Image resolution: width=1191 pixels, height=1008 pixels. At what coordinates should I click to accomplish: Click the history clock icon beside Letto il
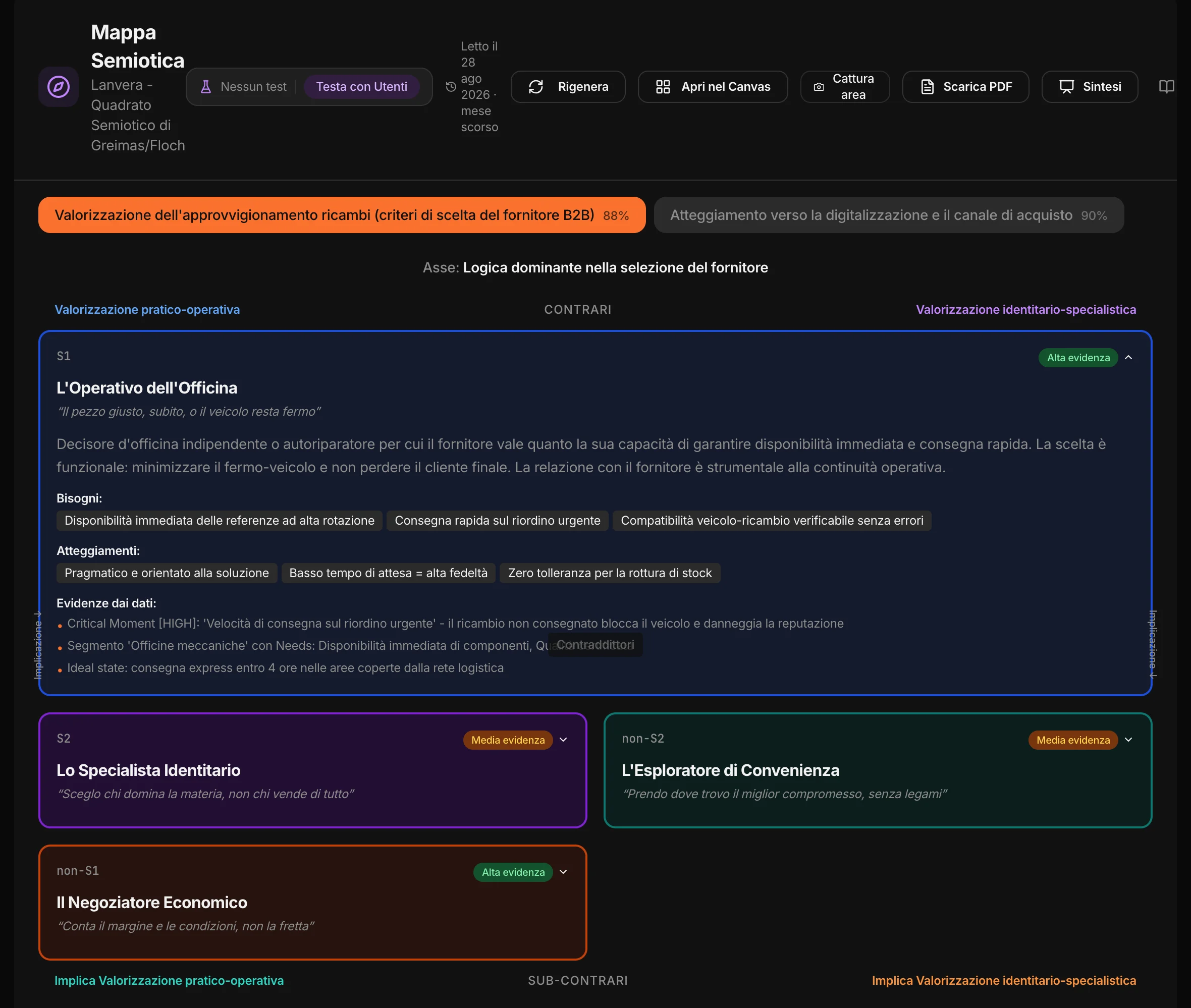tap(451, 87)
